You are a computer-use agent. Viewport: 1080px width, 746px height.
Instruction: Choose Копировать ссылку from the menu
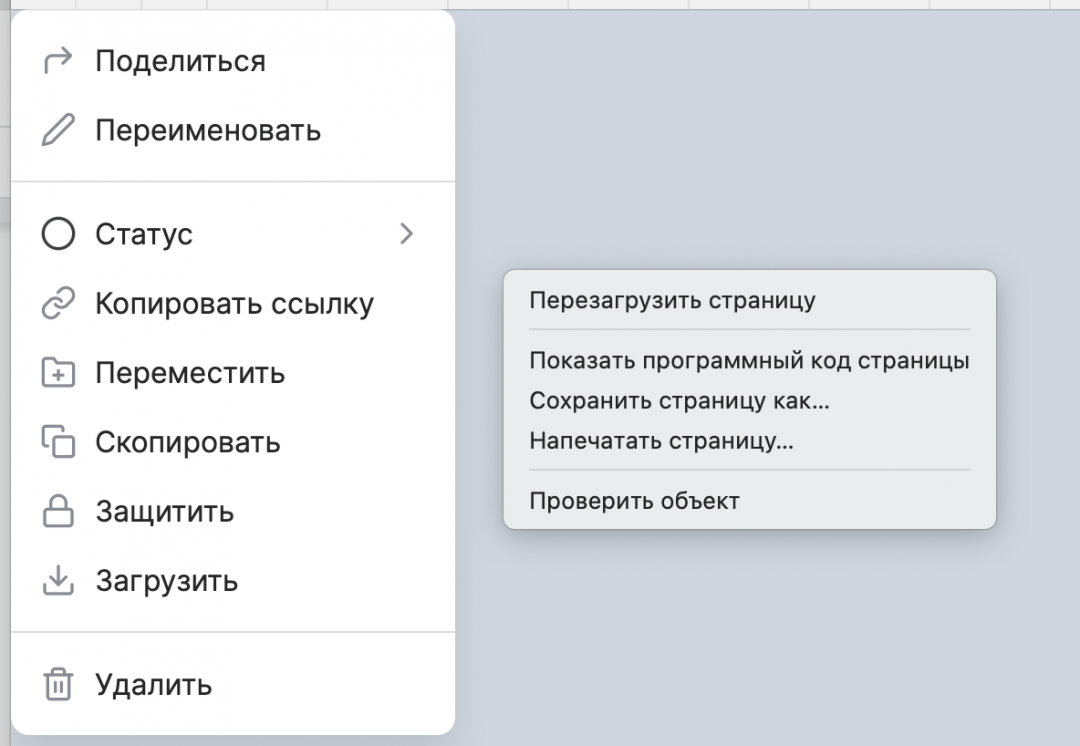(234, 303)
